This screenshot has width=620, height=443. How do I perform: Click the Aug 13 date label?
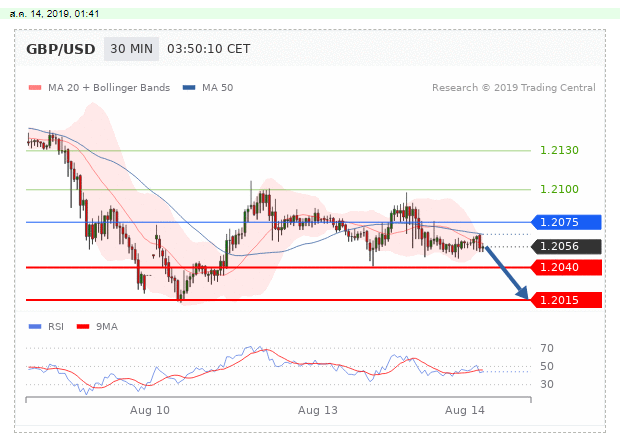318,410
